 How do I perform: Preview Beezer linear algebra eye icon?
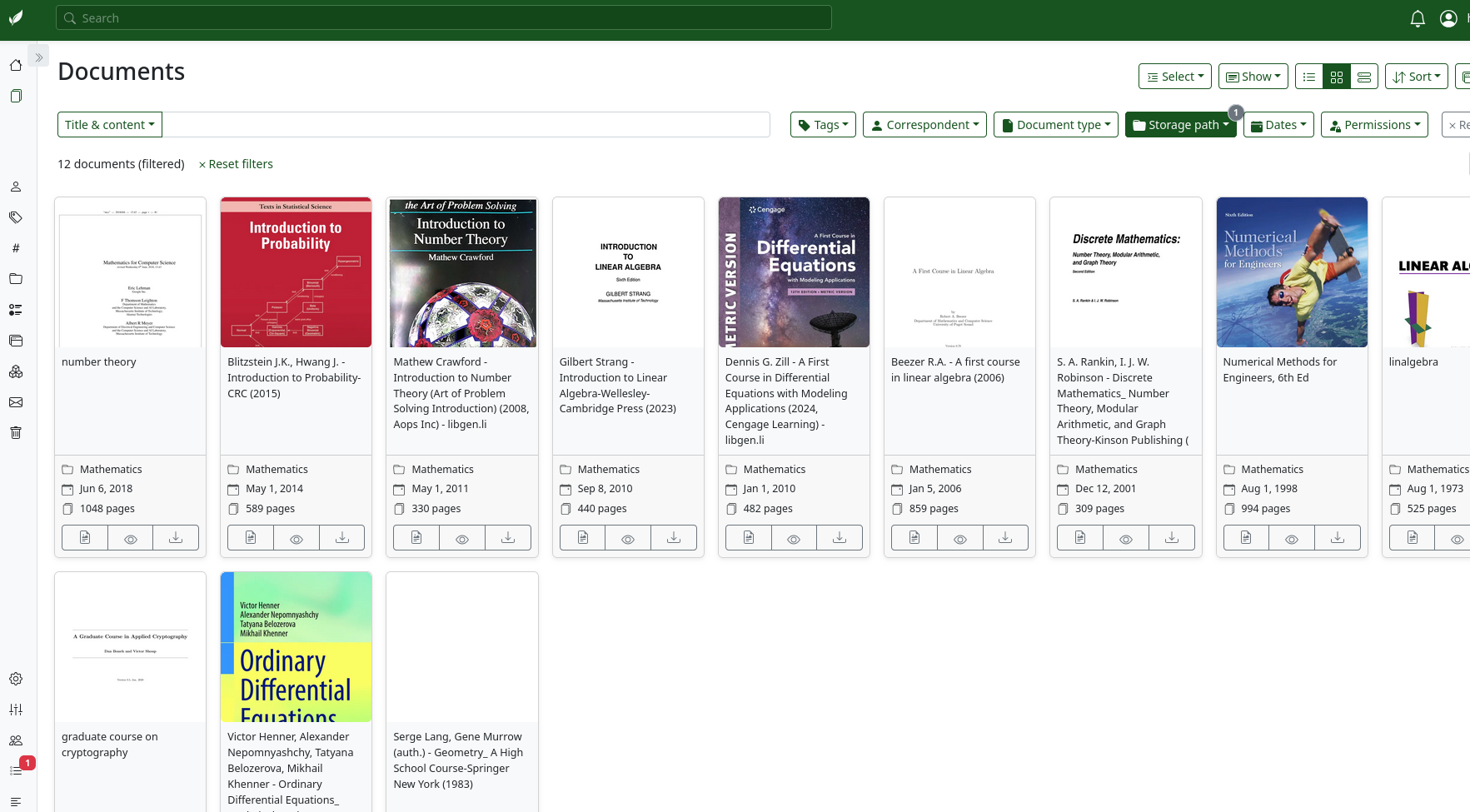[960, 538]
